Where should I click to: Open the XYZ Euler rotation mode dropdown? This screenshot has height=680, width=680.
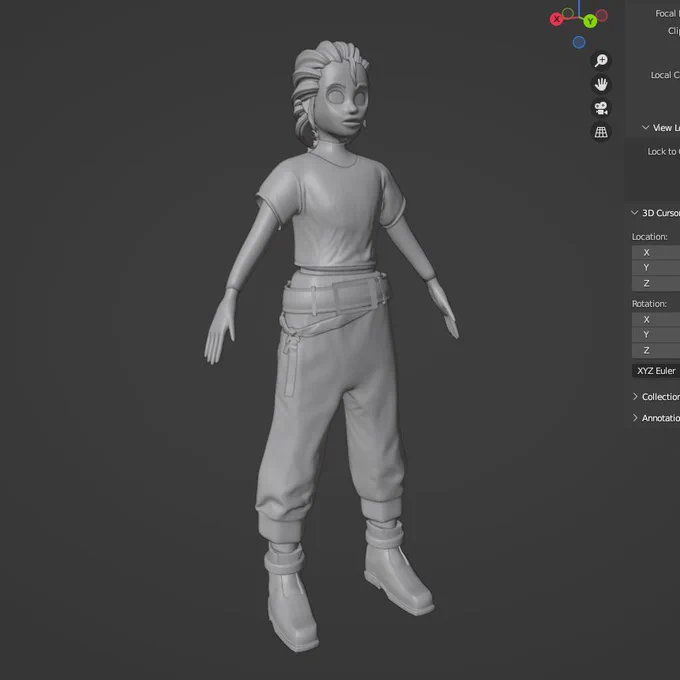(656, 371)
